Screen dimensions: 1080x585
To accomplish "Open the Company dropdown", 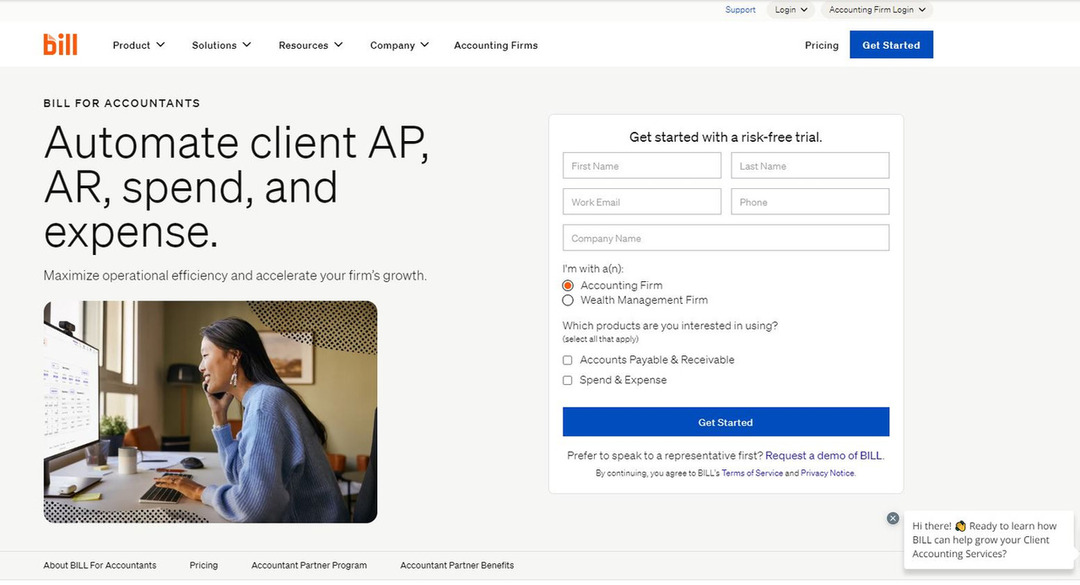I will (399, 45).
